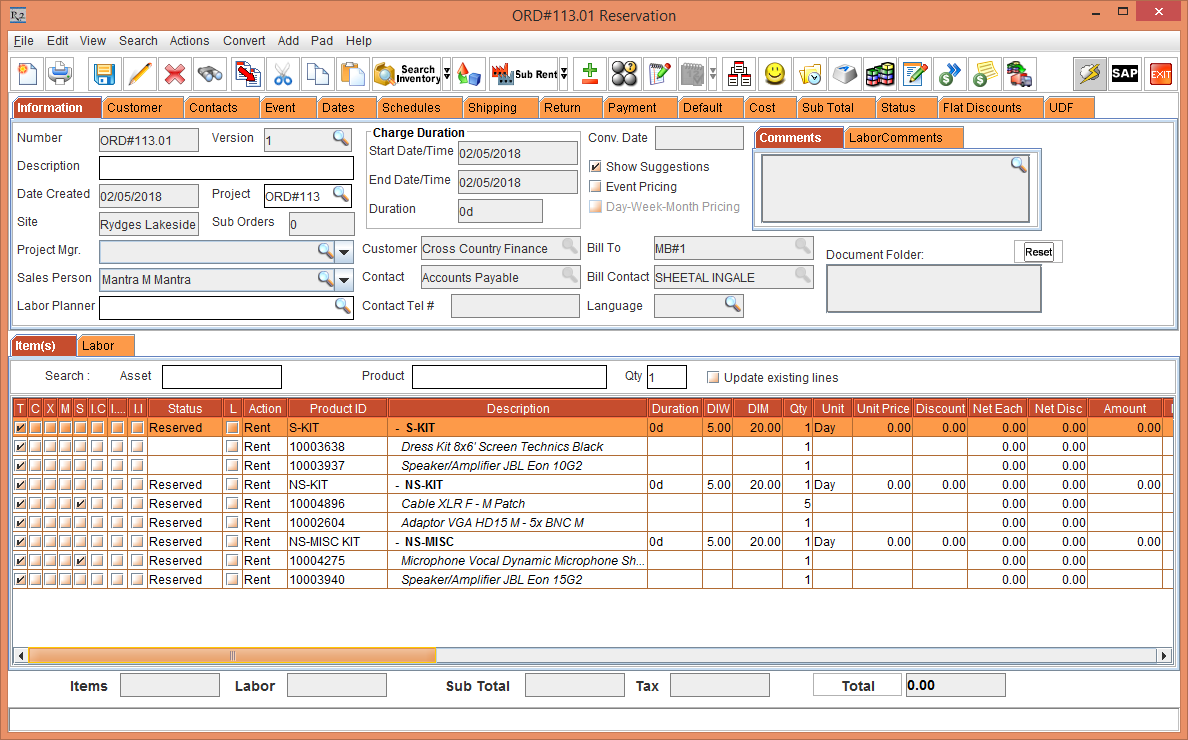1188x740 pixels.
Task: Click the scissors cut icon
Action: 283,74
